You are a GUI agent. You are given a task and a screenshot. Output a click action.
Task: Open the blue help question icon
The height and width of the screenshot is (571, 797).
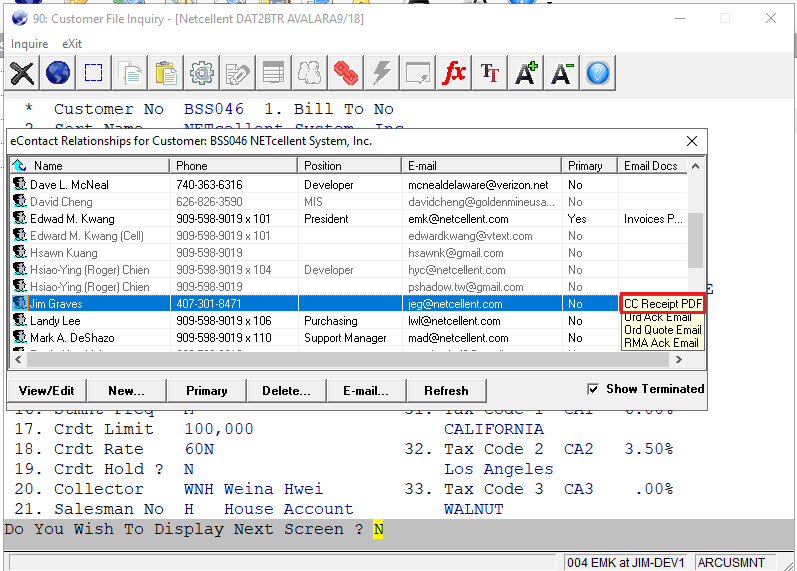598,73
